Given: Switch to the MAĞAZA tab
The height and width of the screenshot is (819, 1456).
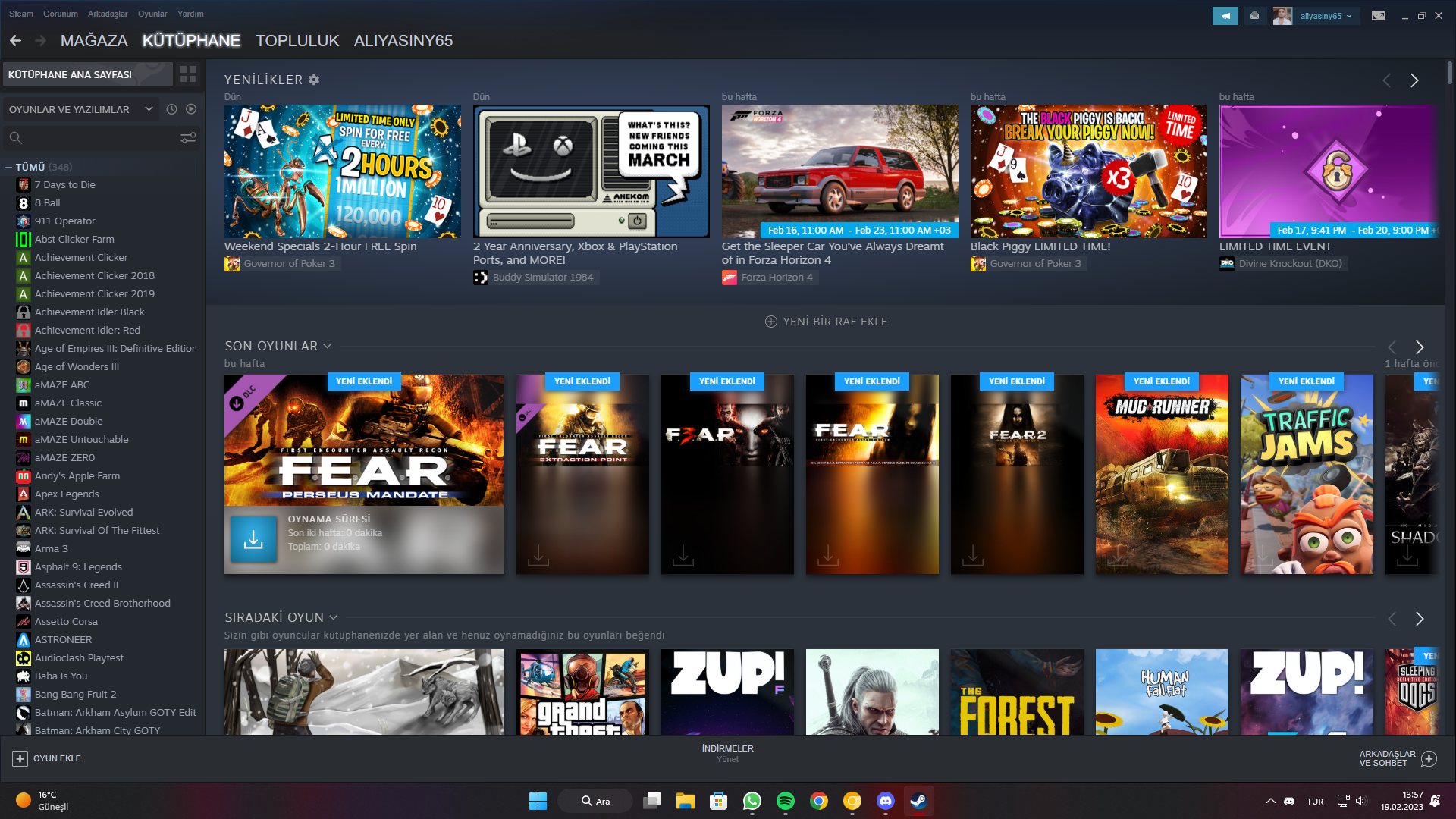Looking at the screenshot, I should point(94,41).
